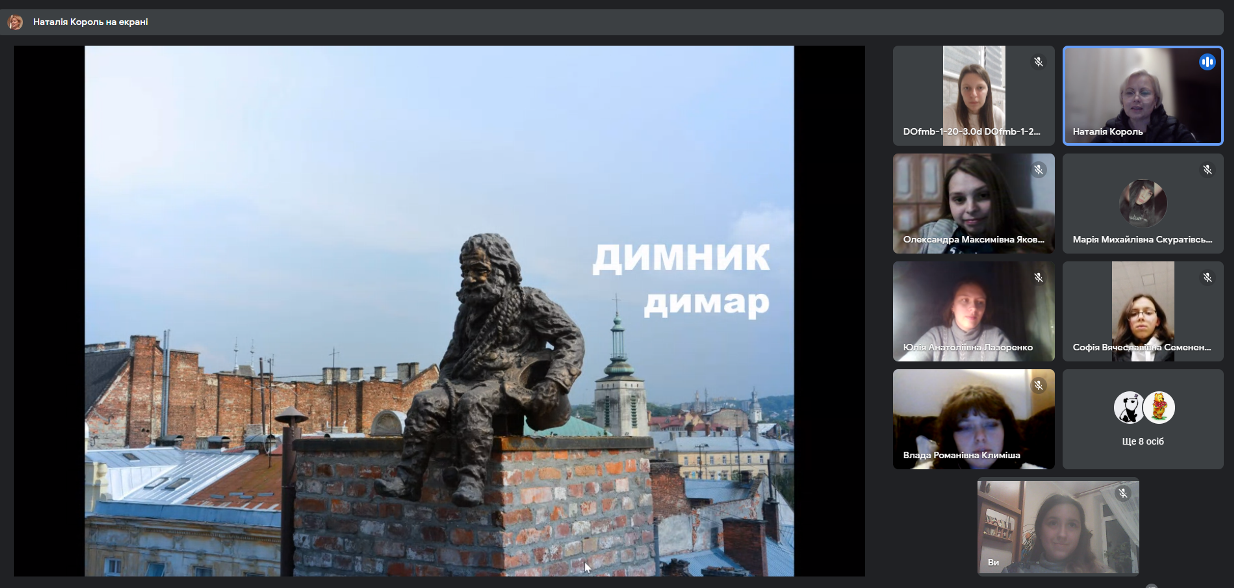Select your own video tile labeled Ви
The width and height of the screenshot is (1234, 588).
pos(1058,527)
